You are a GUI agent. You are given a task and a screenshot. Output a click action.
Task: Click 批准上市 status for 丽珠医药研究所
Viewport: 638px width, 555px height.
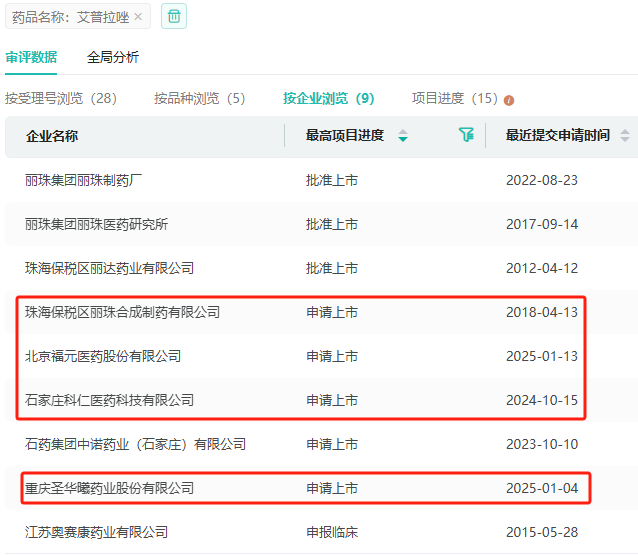(x=332, y=224)
